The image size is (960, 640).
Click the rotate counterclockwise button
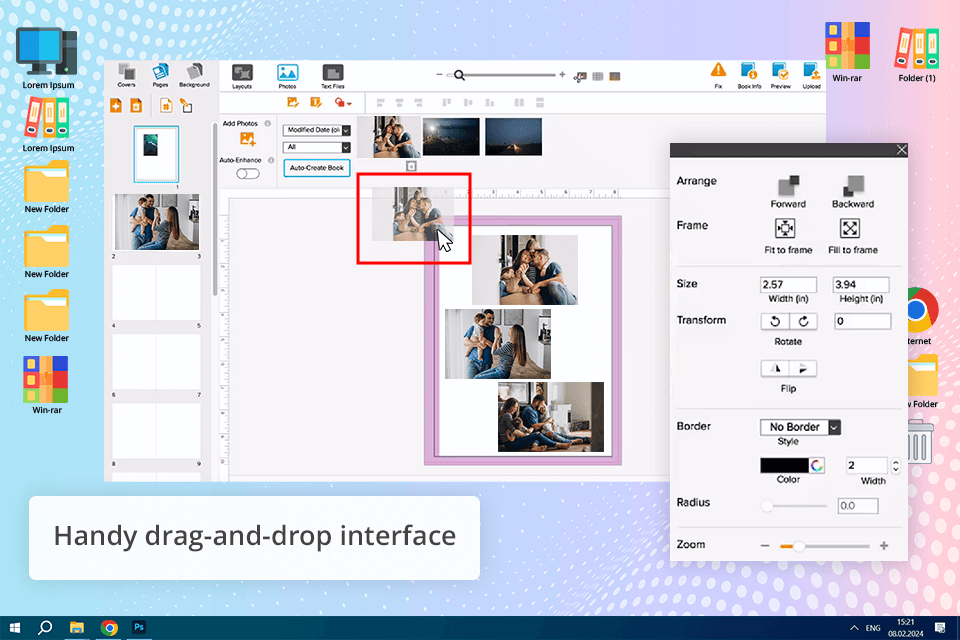(775, 322)
